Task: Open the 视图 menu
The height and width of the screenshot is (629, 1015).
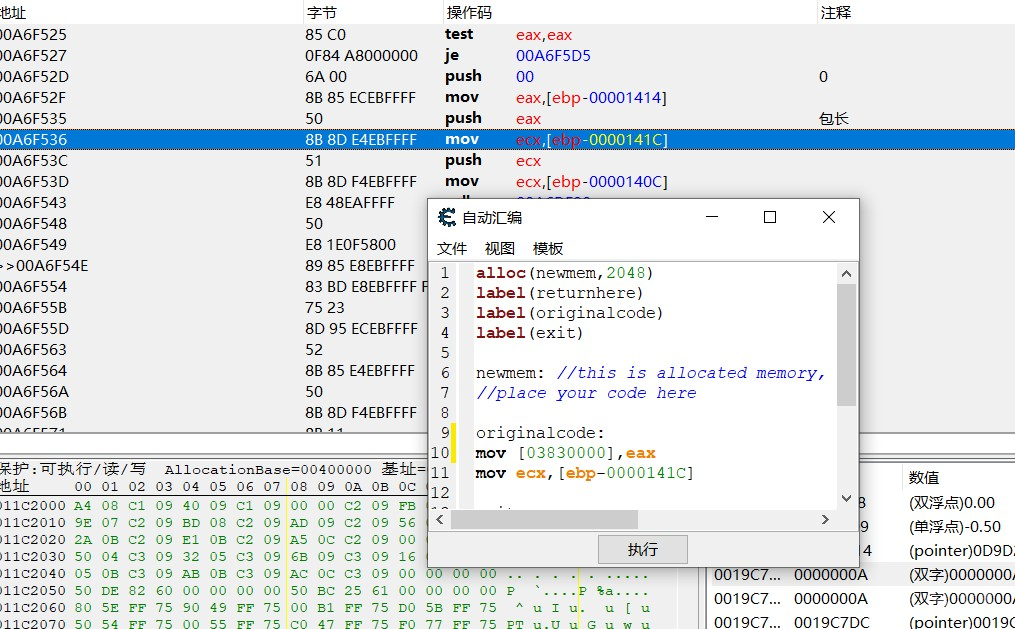Action: [x=500, y=248]
